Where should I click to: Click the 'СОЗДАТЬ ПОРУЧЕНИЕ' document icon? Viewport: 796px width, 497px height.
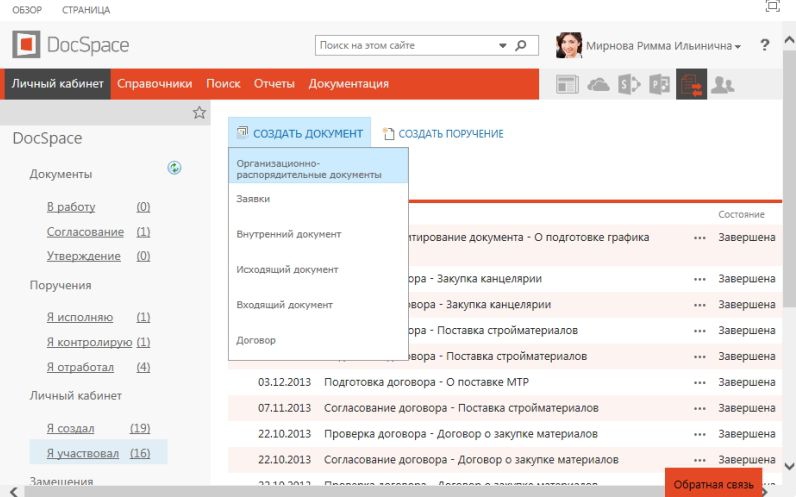click(388, 134)
